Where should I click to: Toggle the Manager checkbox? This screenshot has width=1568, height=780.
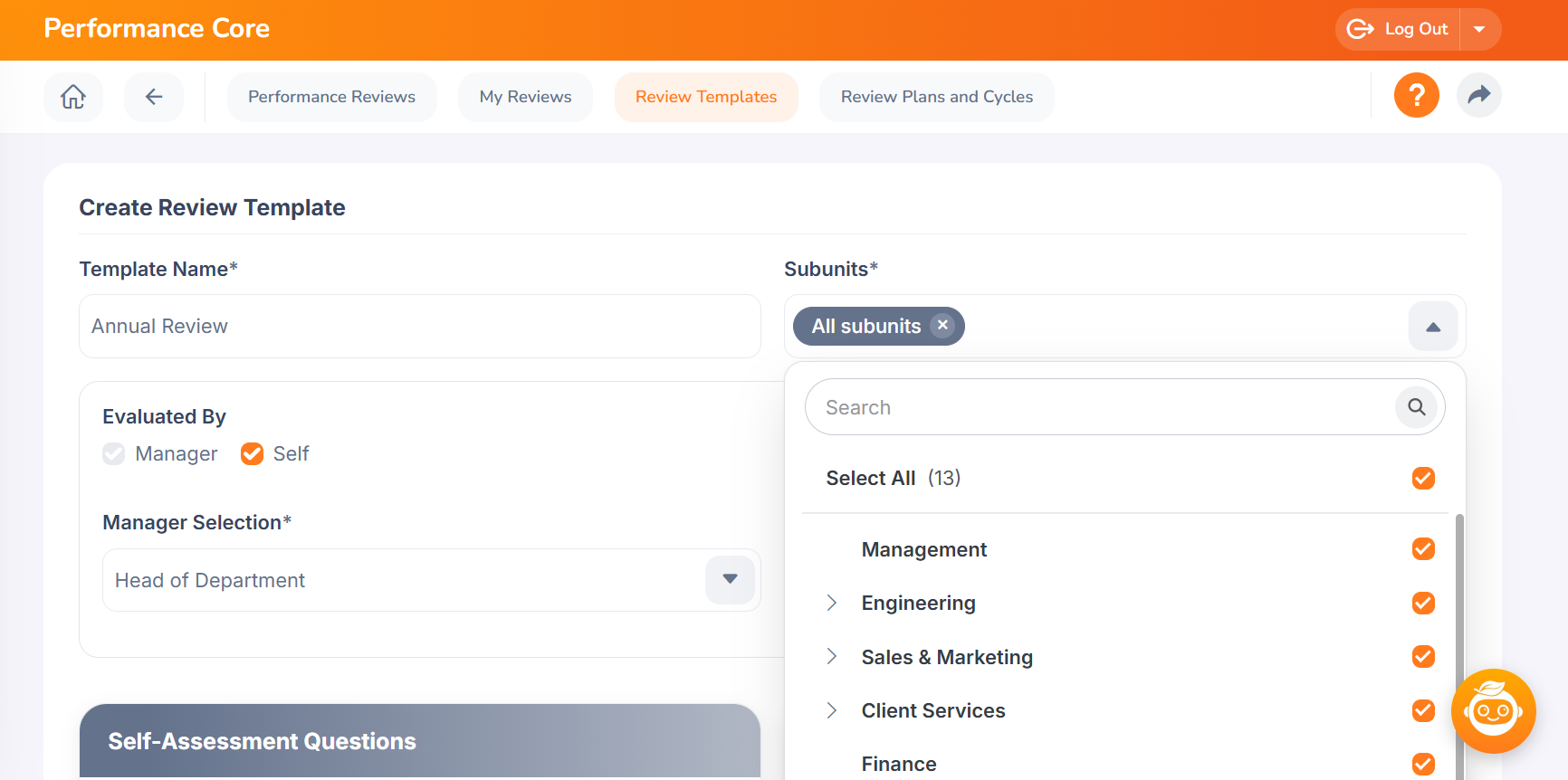click(114, 453)
